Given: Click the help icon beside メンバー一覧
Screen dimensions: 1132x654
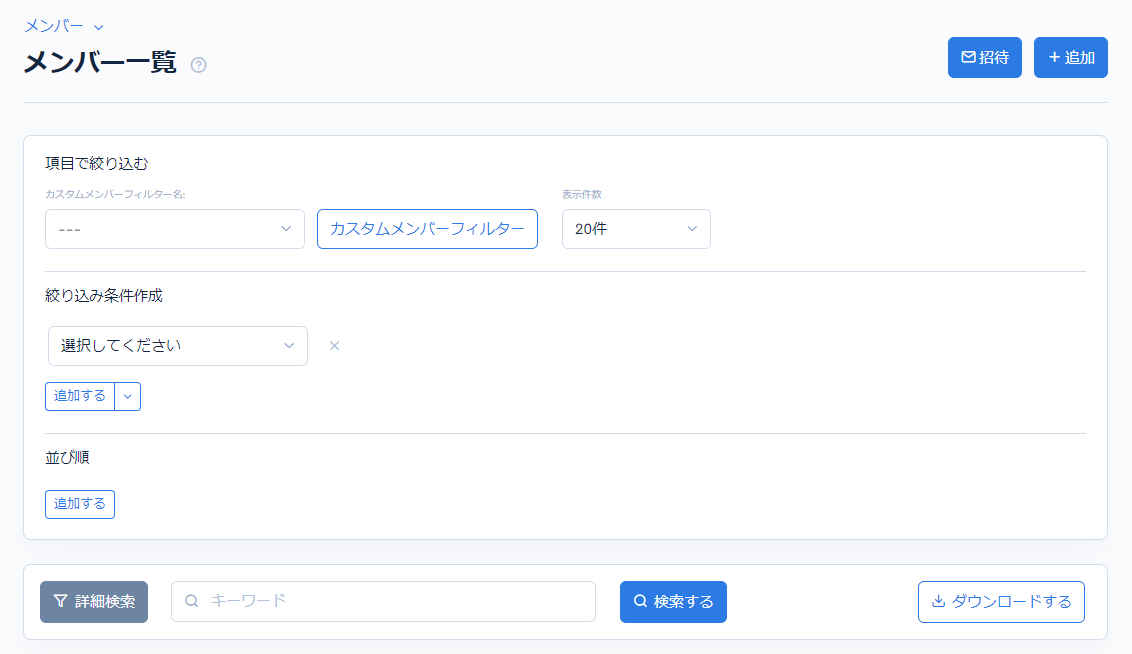Looking at the screenshot, I should click(199, 65).
